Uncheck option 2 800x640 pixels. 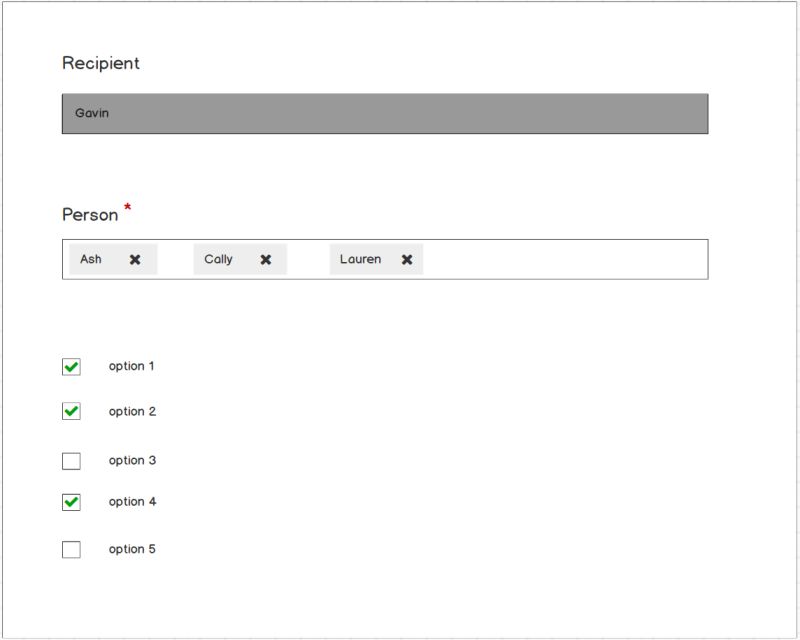(x=69, y=410)
